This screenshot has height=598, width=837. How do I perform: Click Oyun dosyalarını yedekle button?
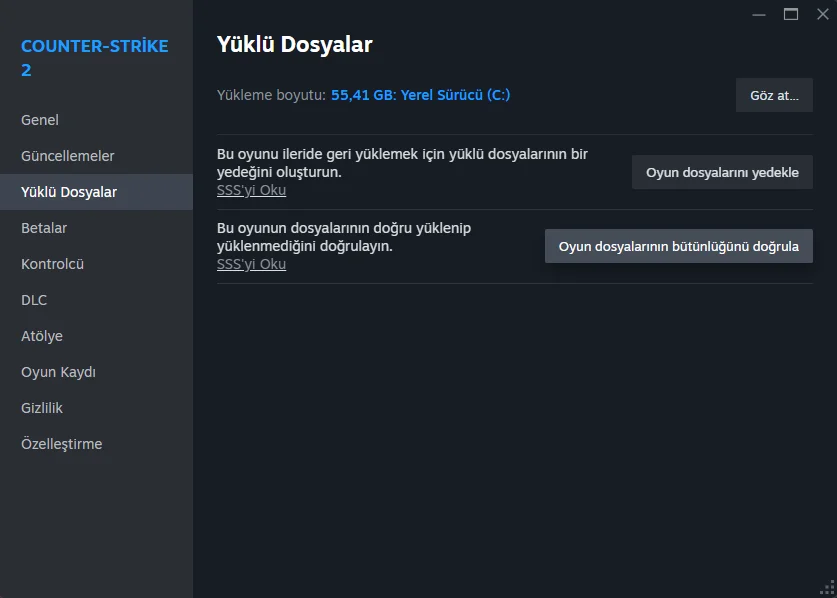point(722,172)
